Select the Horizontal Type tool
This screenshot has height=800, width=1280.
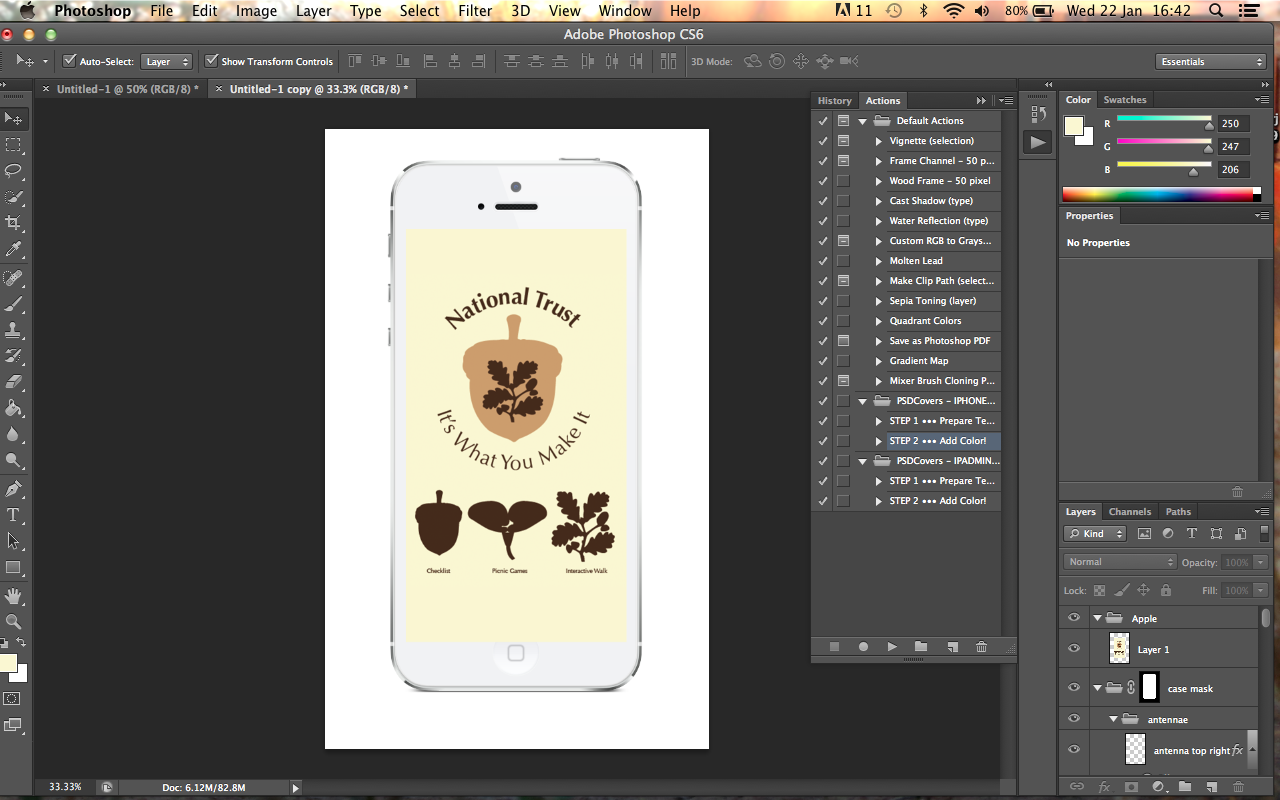coord(14,515)
